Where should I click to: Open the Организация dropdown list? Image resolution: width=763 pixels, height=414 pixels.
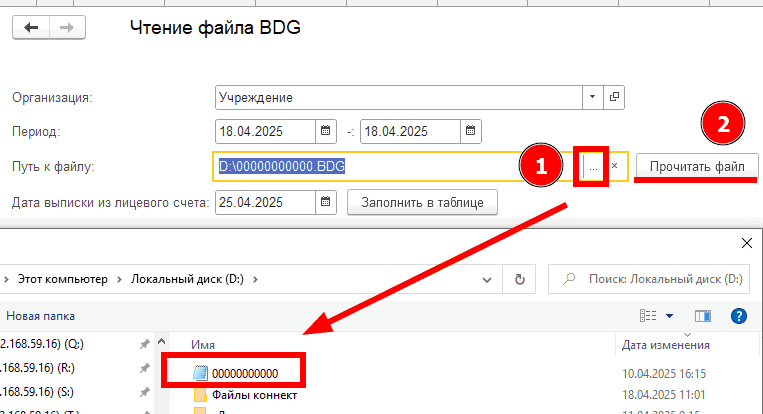(x=592, y=97)
